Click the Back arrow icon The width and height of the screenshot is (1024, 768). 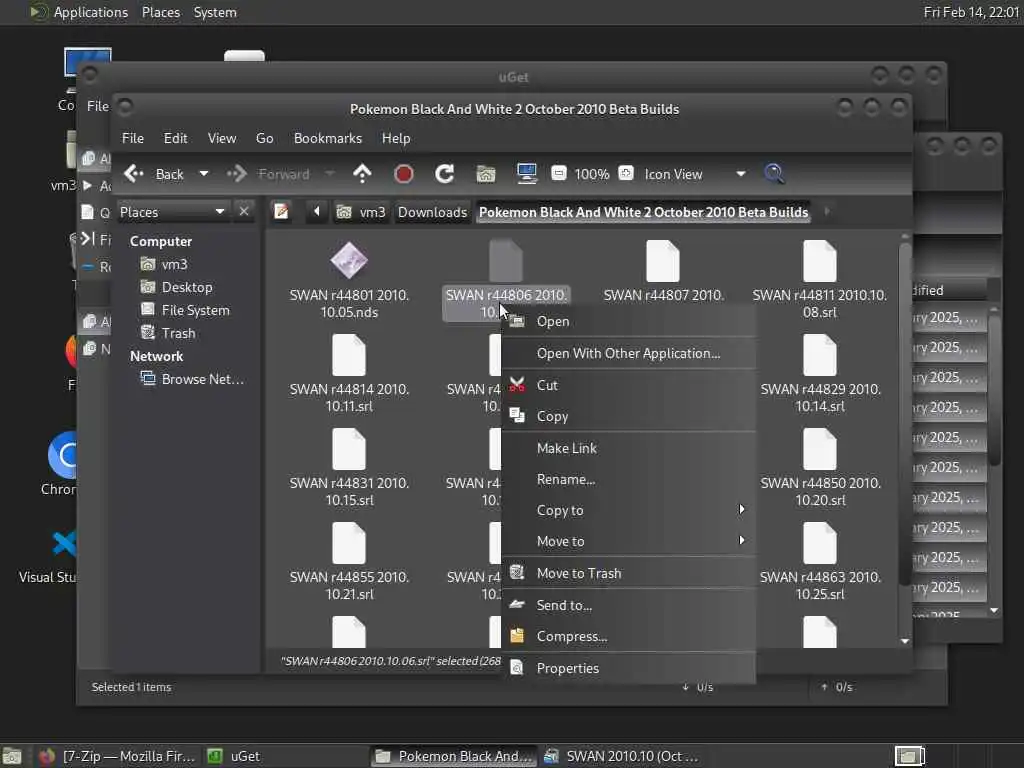(134, 174)
